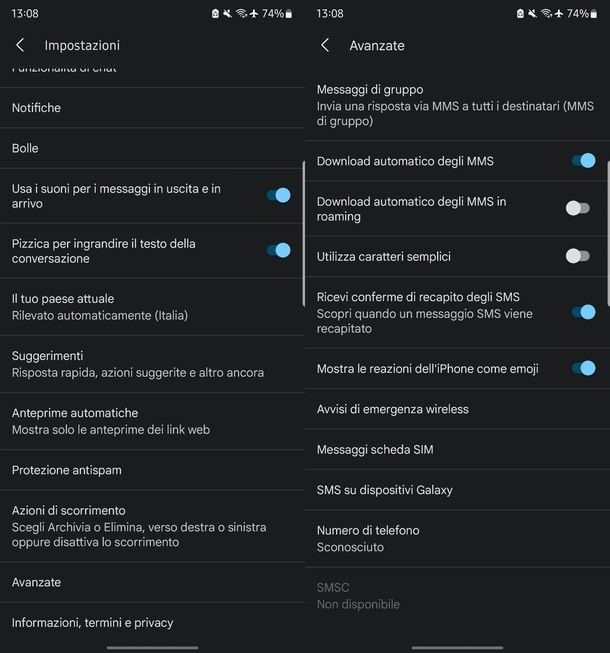Tap the Wi-Fi icon in left status bar
Viewport: 610px width, 653px height.
click(x=242, y=14)
